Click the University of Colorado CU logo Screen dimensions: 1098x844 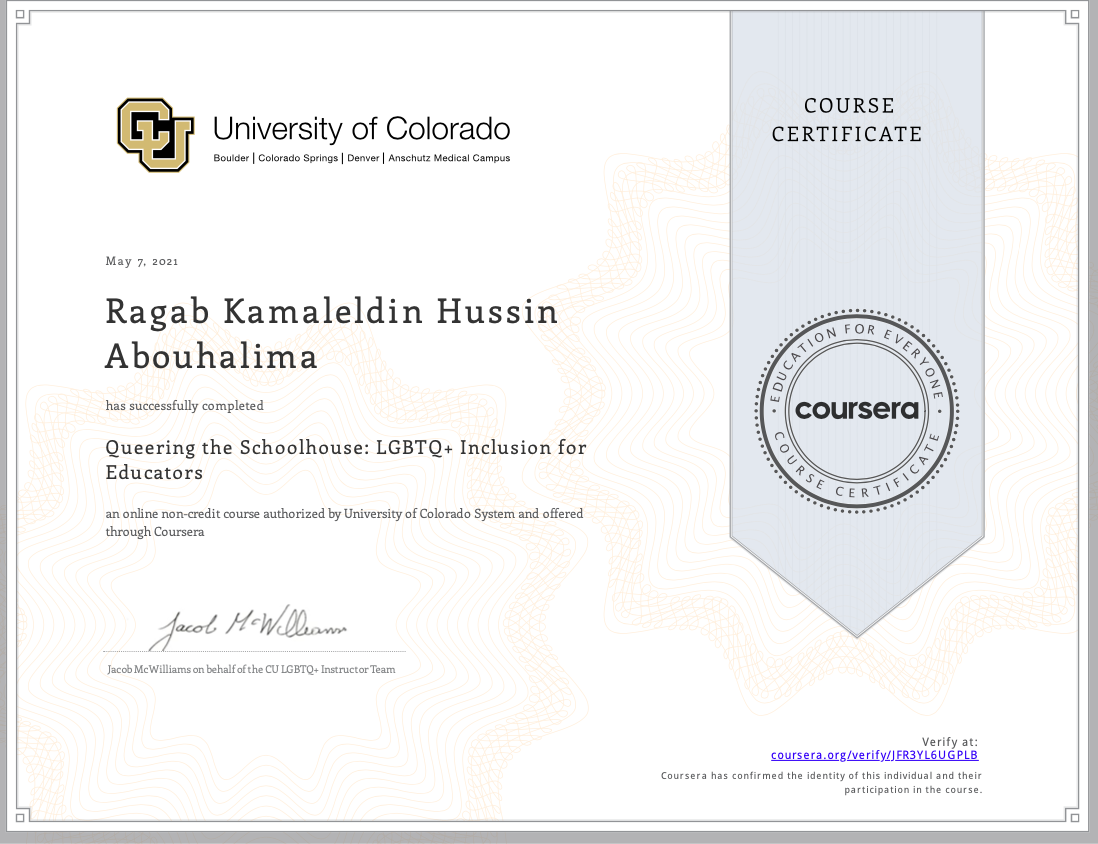coord(155,134)
